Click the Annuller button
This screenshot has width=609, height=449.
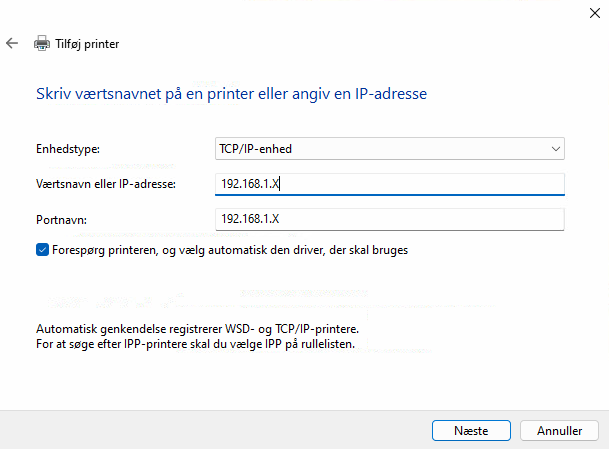559,430
